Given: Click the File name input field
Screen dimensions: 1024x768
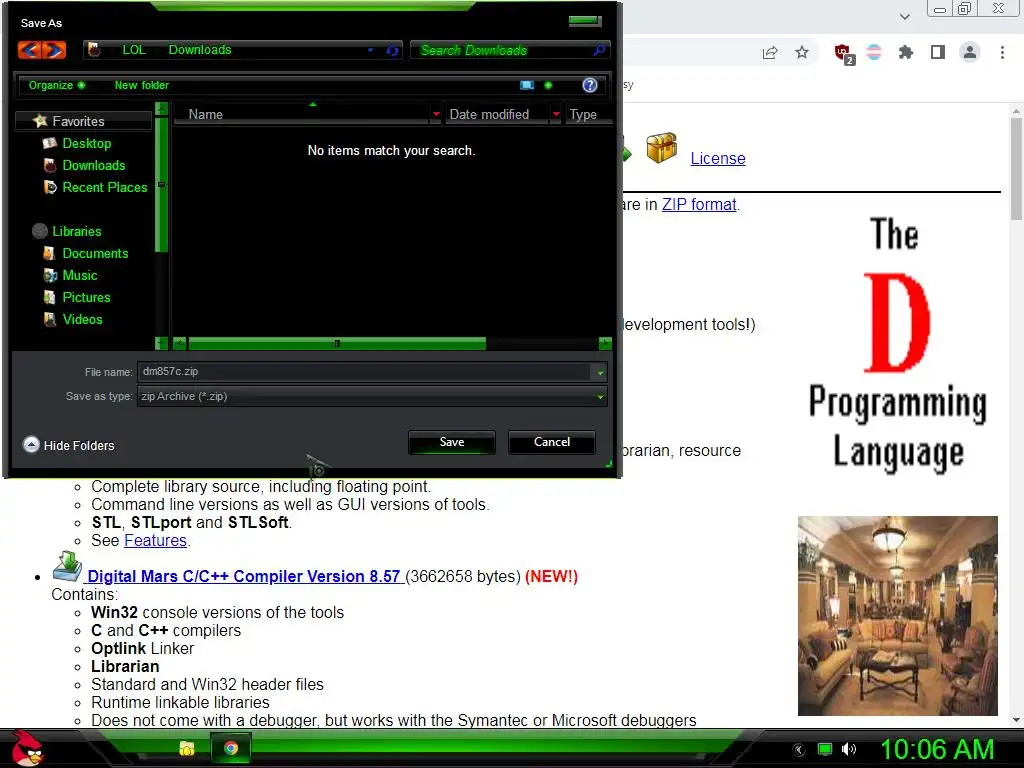Looking at the screenshot, I should point(364,372).
